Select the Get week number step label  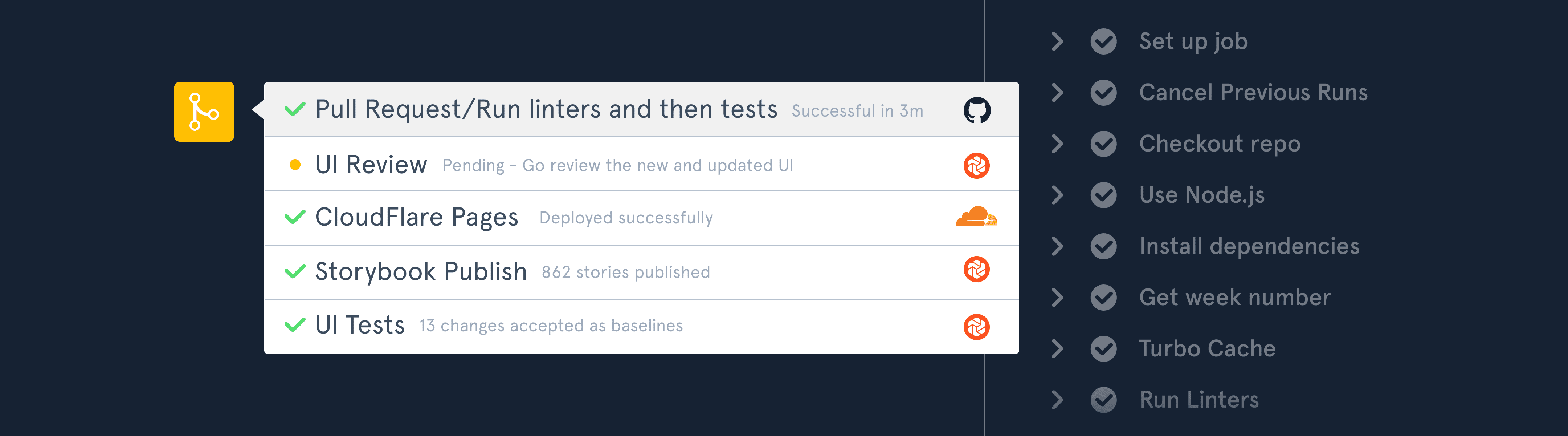coord(1234,297)
